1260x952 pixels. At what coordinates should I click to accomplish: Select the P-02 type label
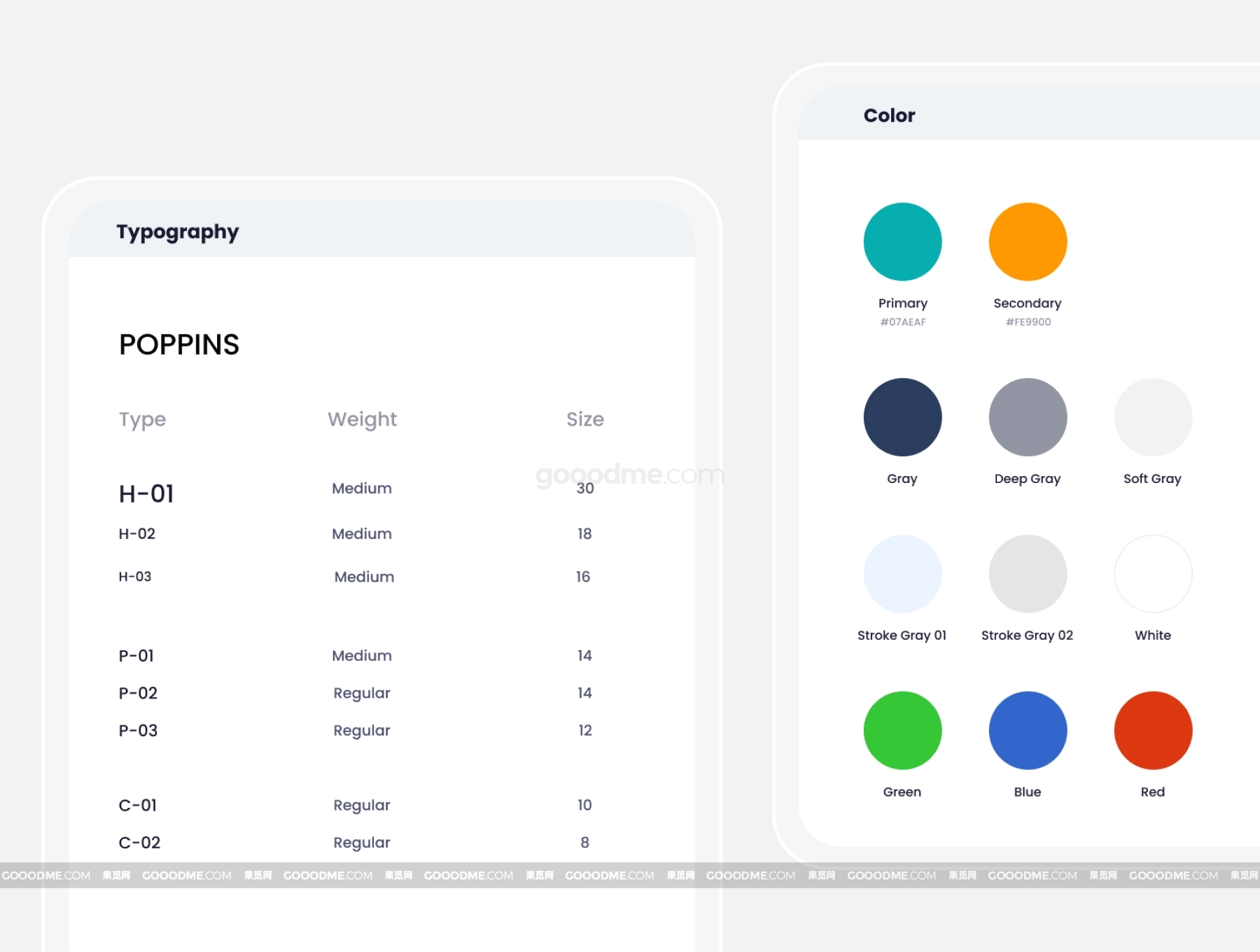click(138, 693)
